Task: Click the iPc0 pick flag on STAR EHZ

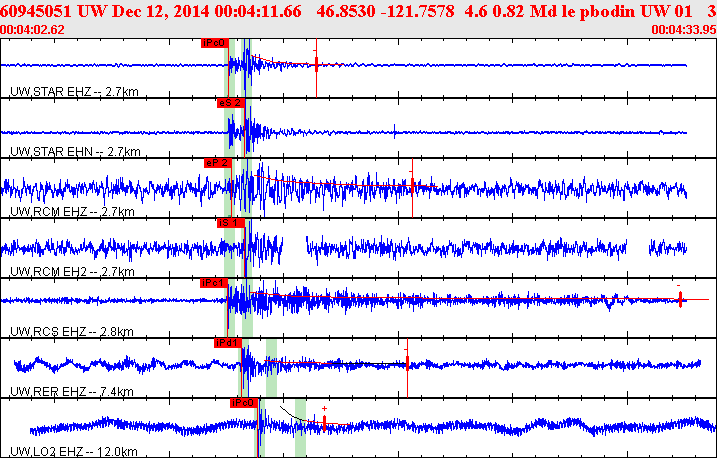Action: click(x=214, y=43)
